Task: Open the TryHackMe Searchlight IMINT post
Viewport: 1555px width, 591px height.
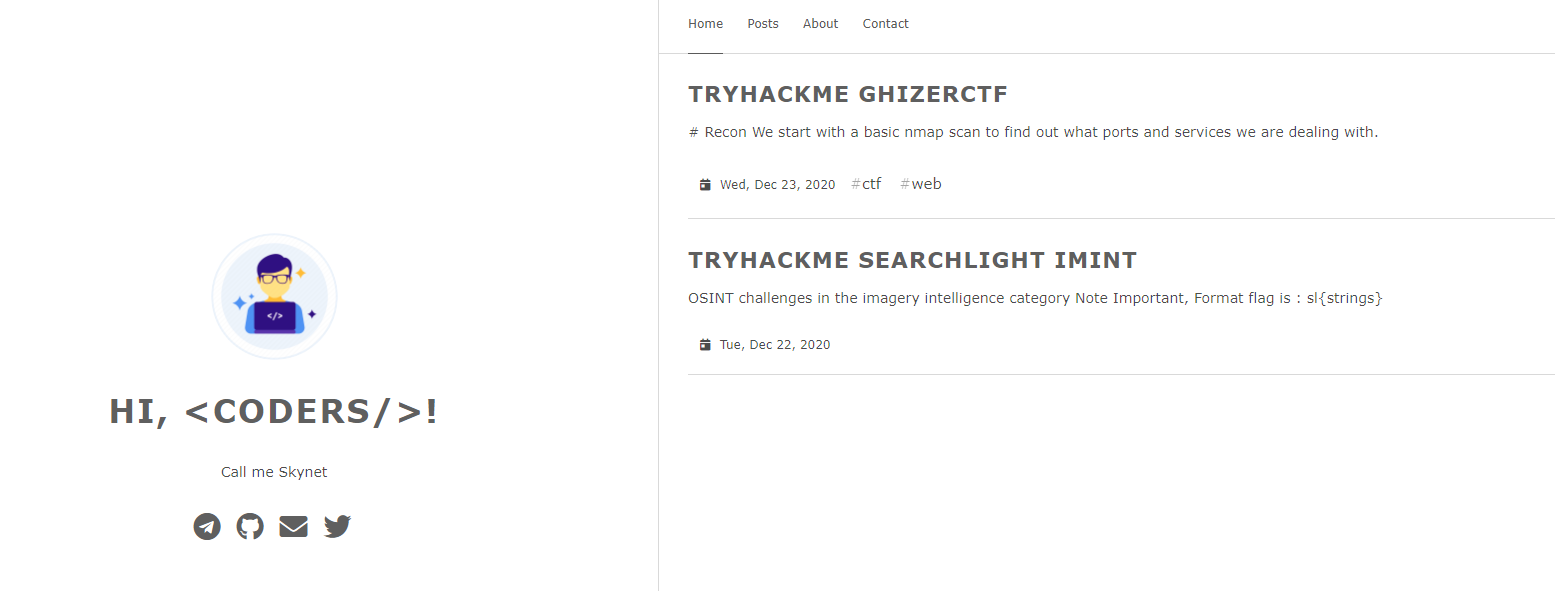Action: [912, 261]
